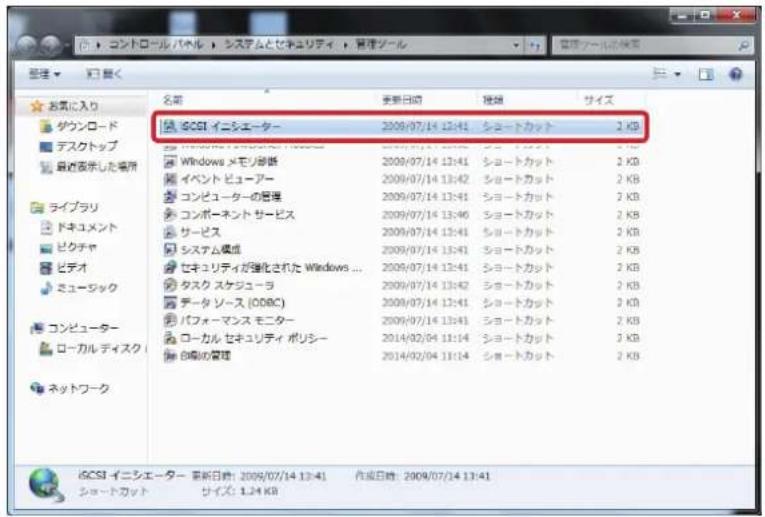
Task: Open help with the blue question mark
Action: point(736,74)
